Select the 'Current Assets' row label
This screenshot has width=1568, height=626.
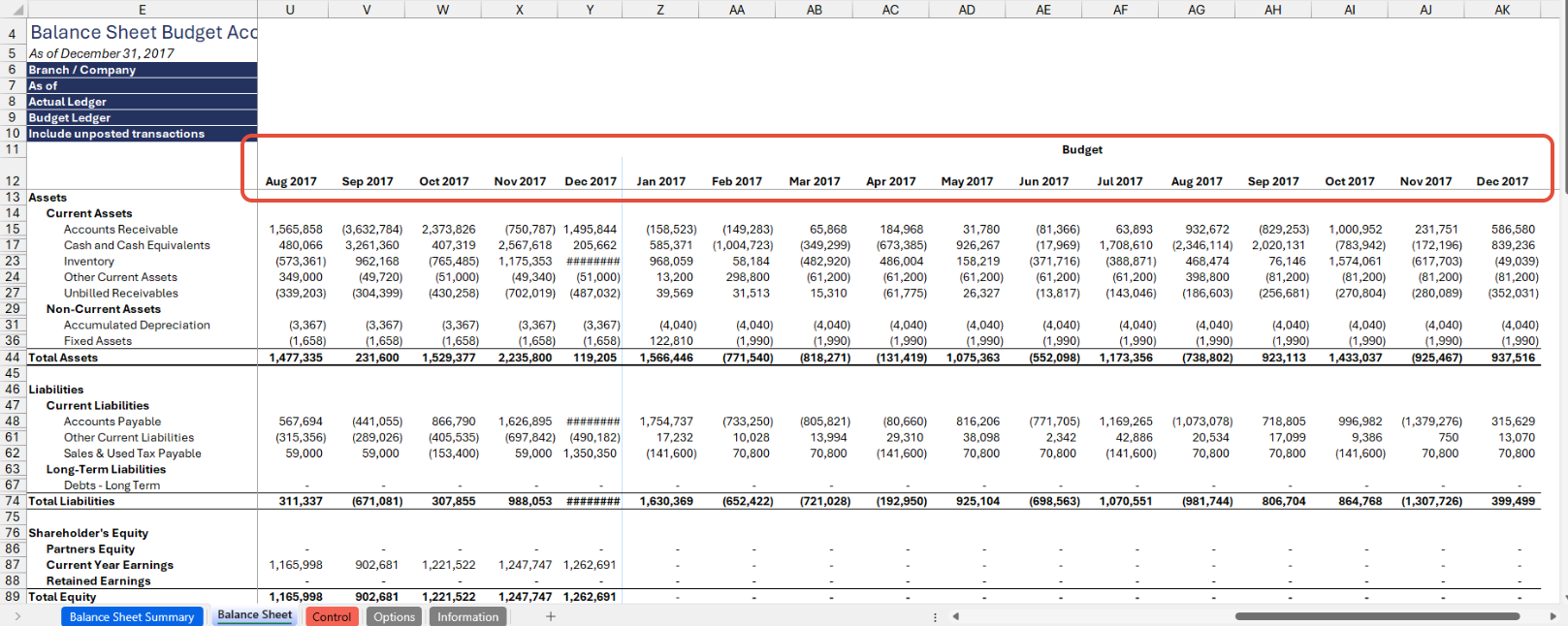[89, 213]
